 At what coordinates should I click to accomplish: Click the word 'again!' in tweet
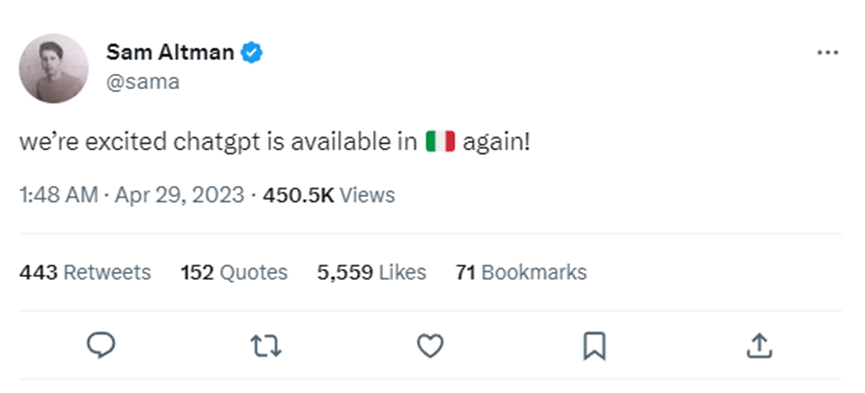pyautogui.click(x=496, y=142)
